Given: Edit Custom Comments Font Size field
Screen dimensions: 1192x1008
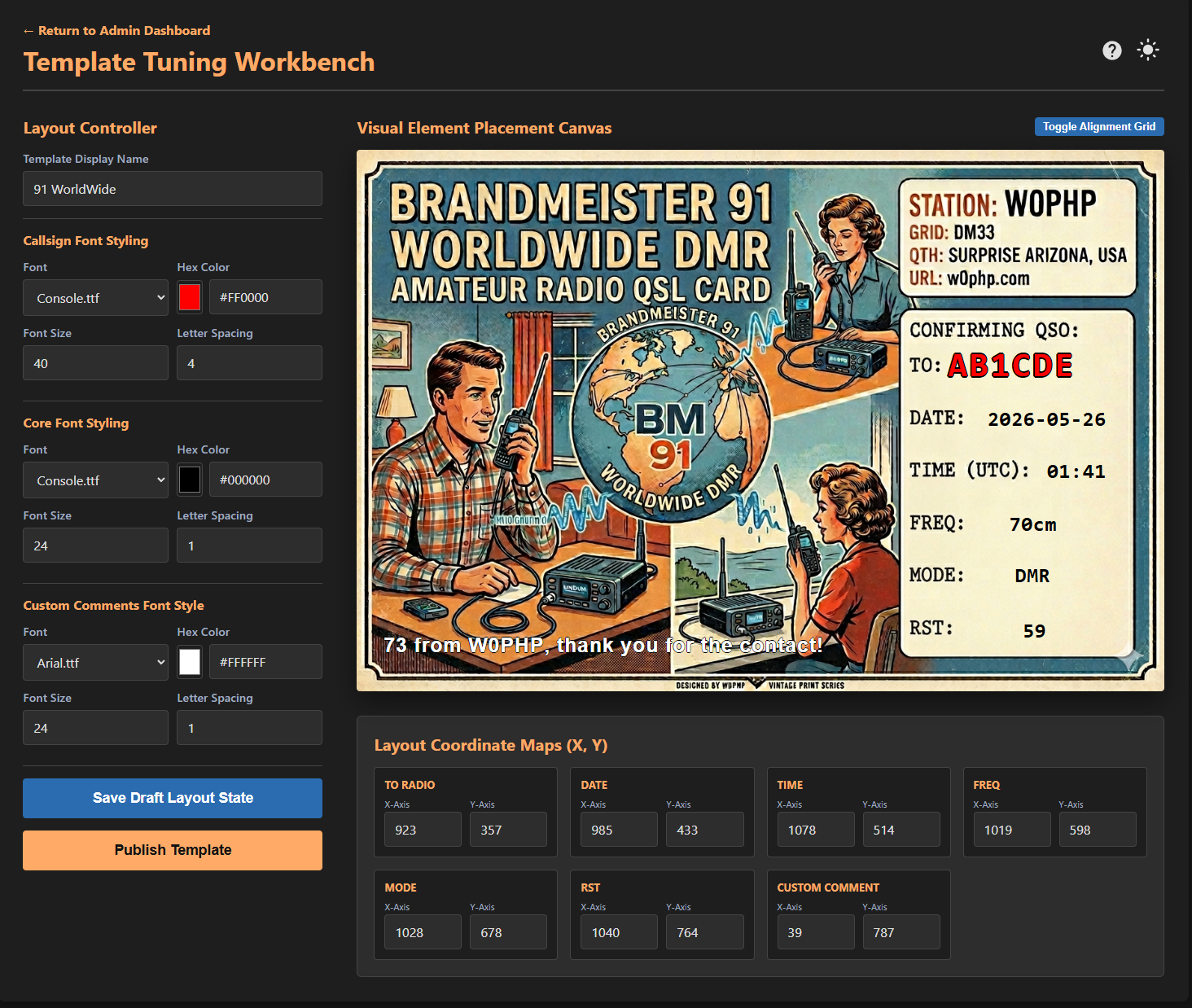Looking at the screenshot, I should click(x=95, y=728).
